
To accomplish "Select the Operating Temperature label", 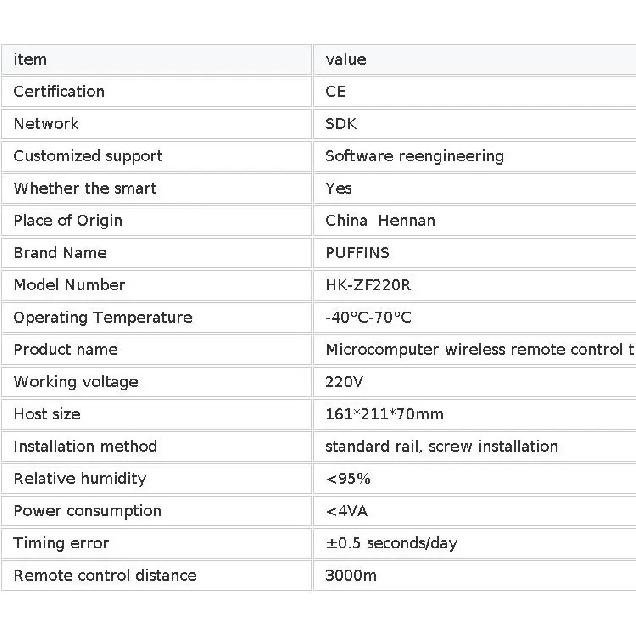I will pyautogui.click(x=103, y=318).
